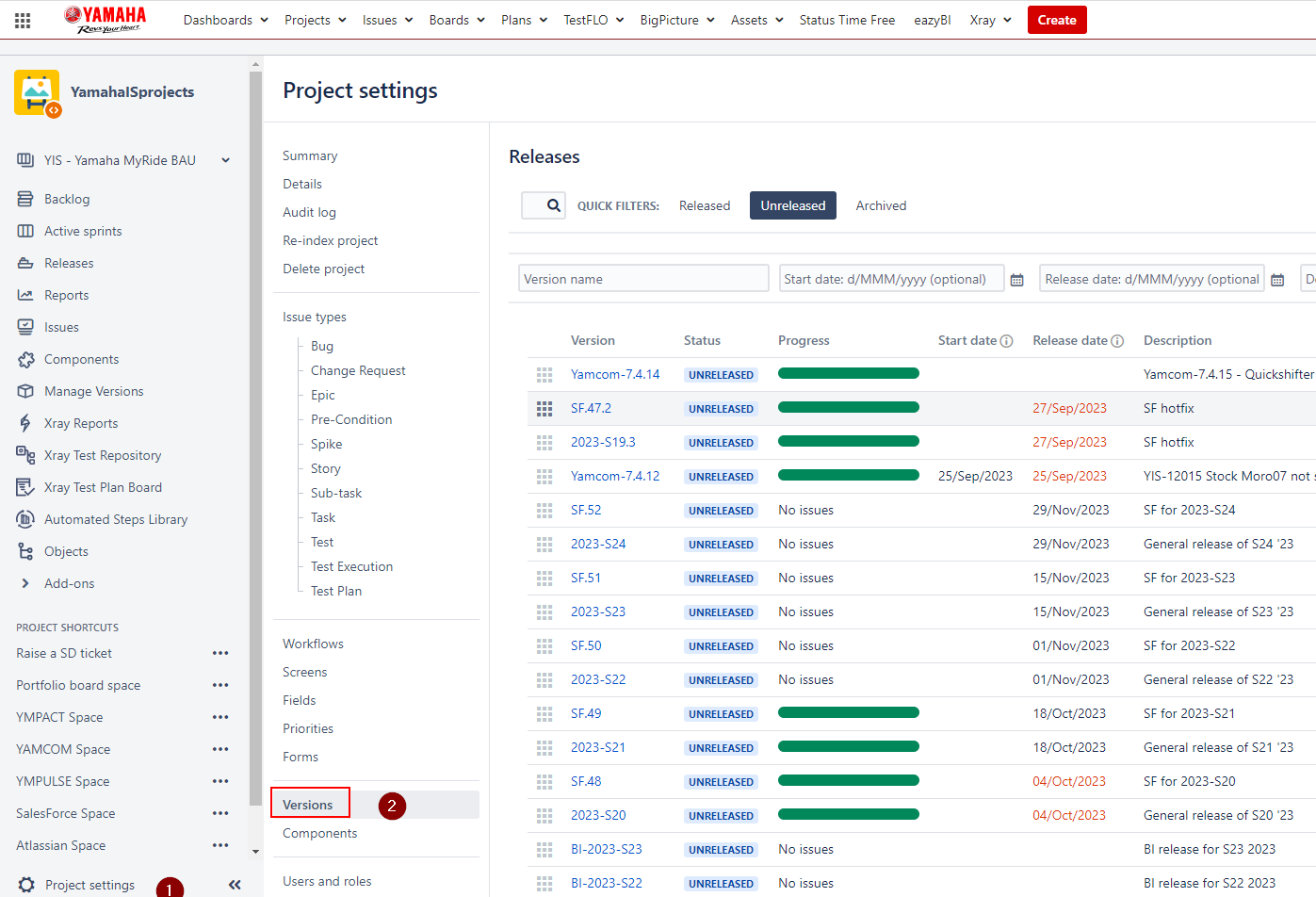Select Versions in project settings menu

[308, 805]
